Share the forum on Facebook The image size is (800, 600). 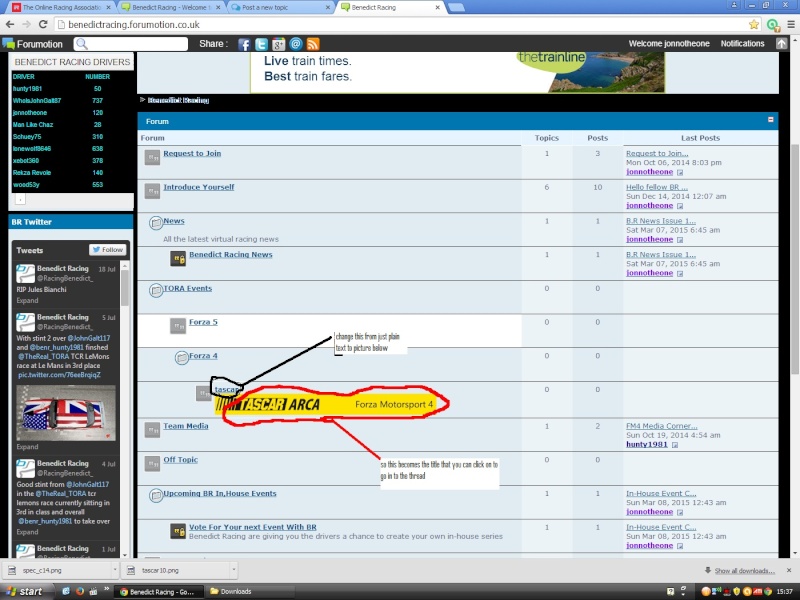pyautogui.click(x=244, y=44)
